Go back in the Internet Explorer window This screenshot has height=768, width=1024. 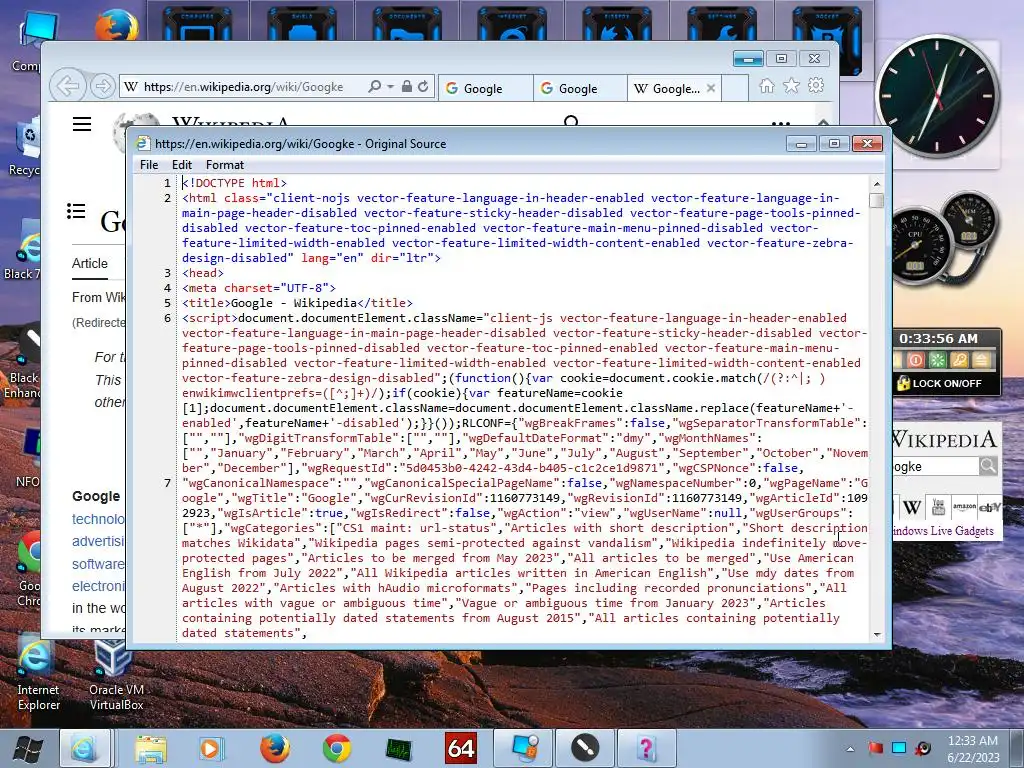click(68, 86)
